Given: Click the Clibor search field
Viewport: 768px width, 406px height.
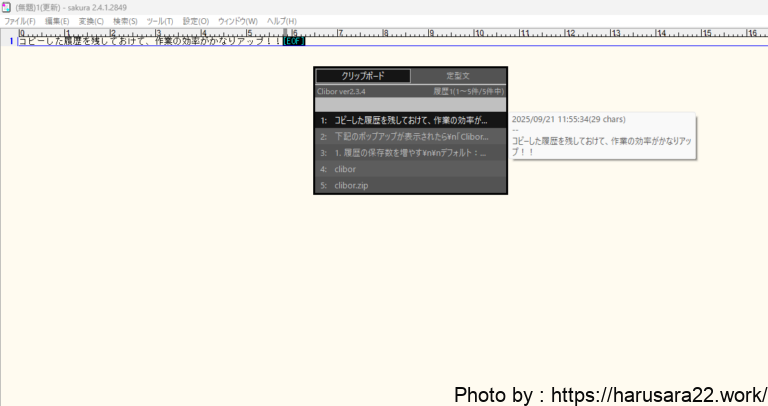Looking at the screenshot, I should (410, 104).
